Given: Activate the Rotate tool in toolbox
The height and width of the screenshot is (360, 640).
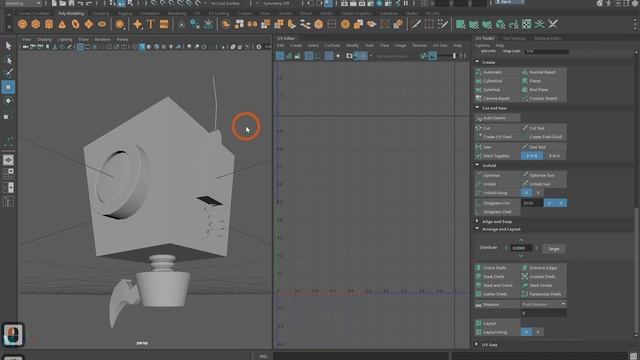Looking at the screenshot, I should click(x=8, y=101).
